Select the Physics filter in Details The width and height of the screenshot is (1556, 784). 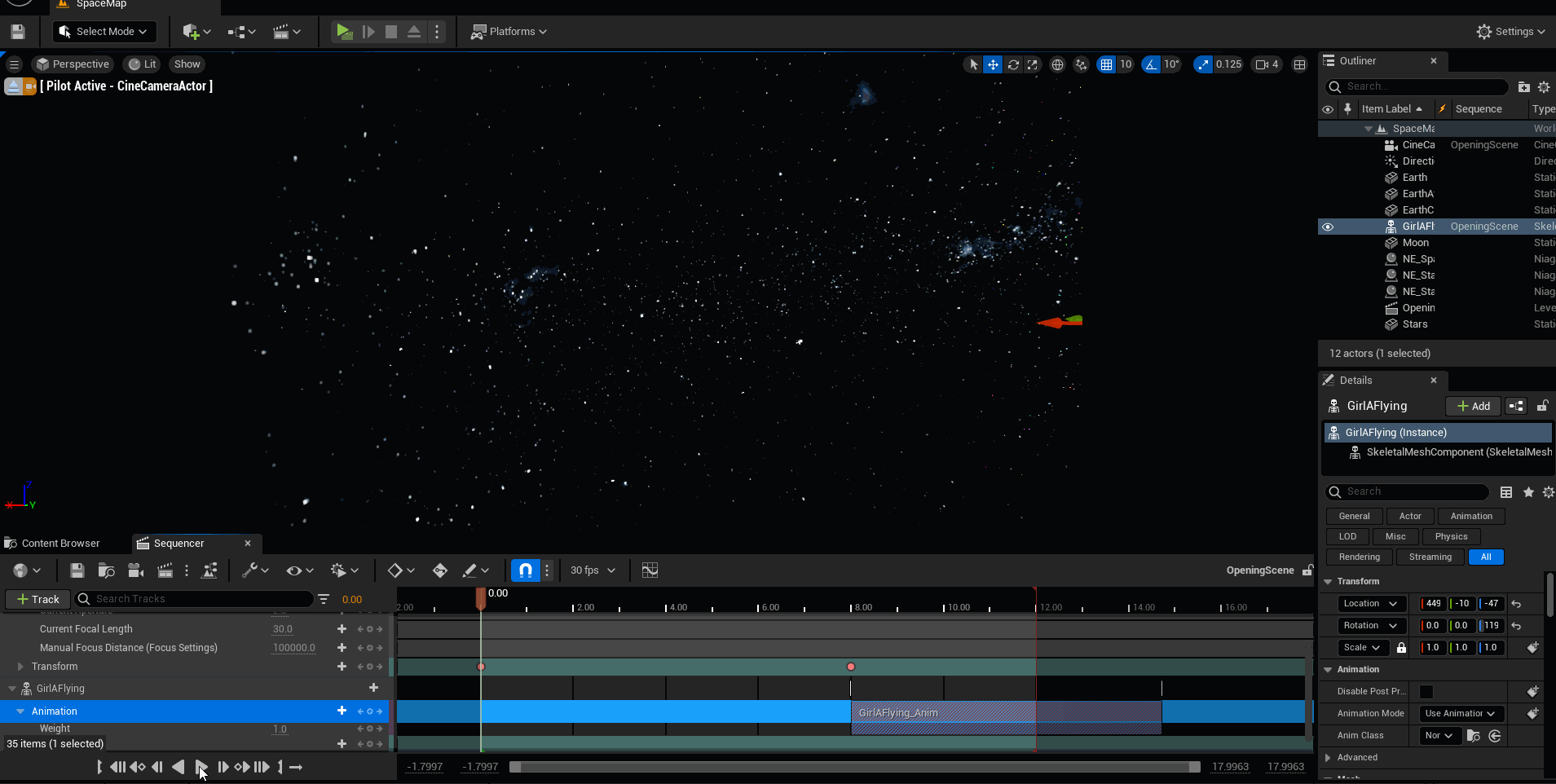click(1451, 536)
